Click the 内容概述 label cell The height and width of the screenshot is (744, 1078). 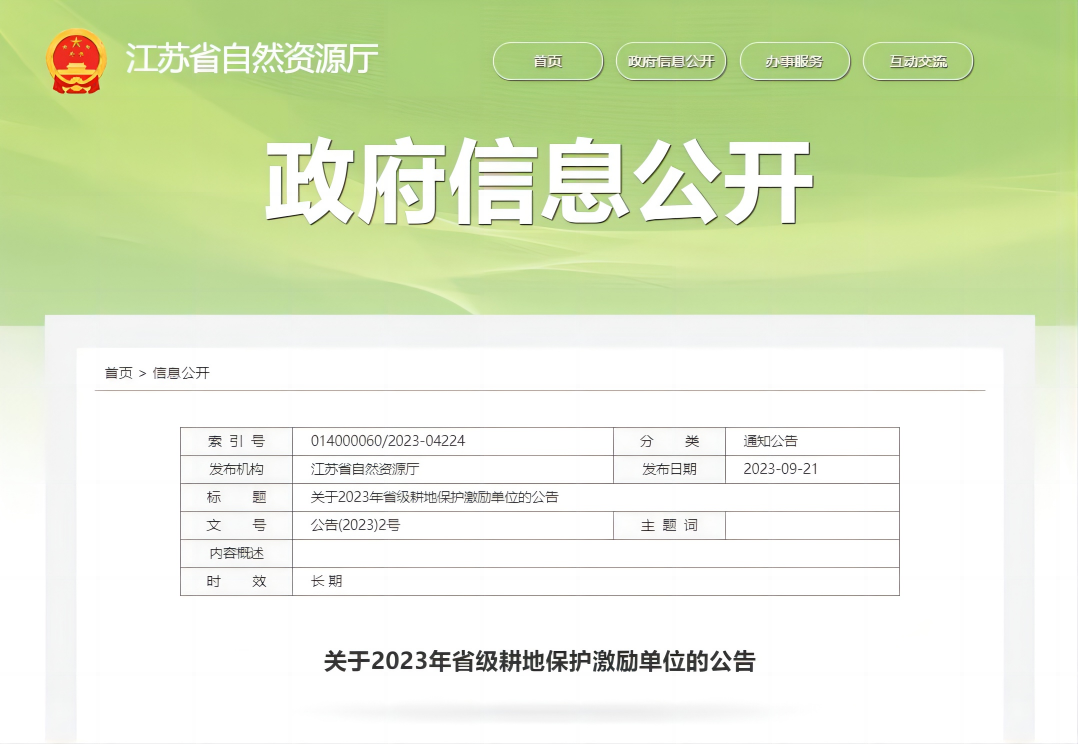point(236,553)
